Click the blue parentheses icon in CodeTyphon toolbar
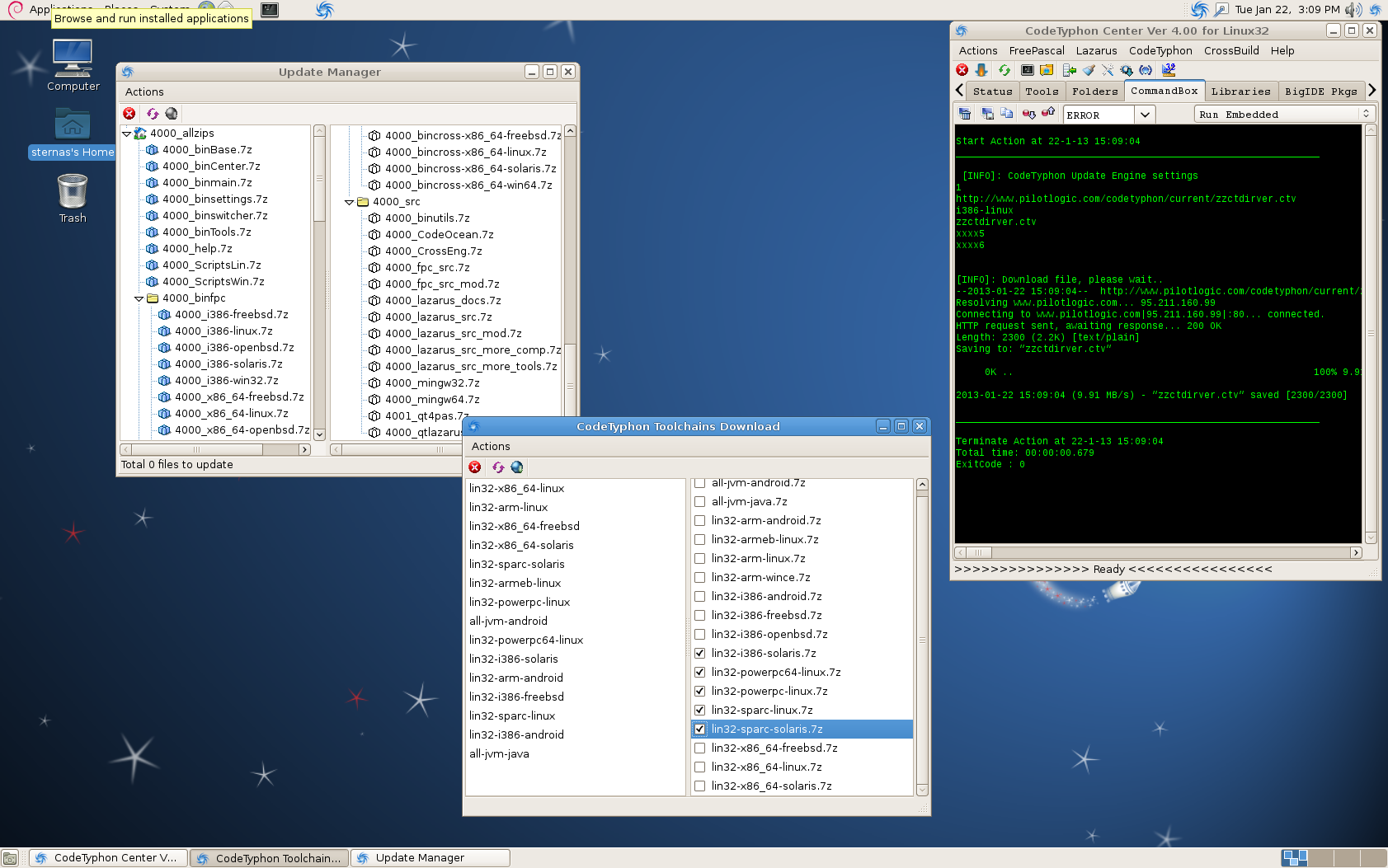Viewport: 1388px width, 868px height. coord(1146,70)
